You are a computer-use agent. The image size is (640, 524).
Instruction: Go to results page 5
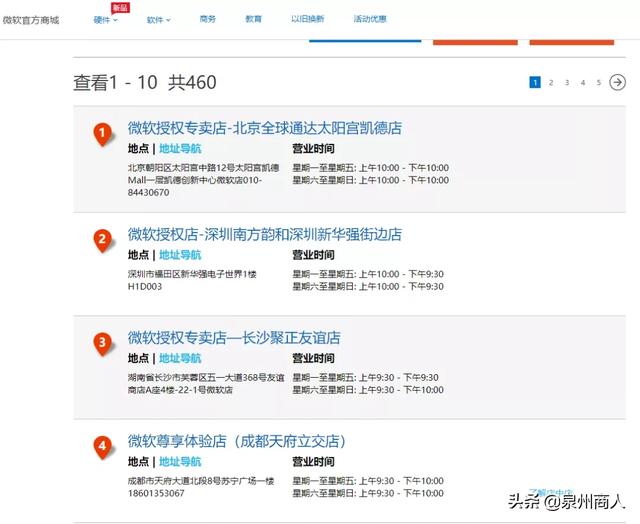pos(599,82)
